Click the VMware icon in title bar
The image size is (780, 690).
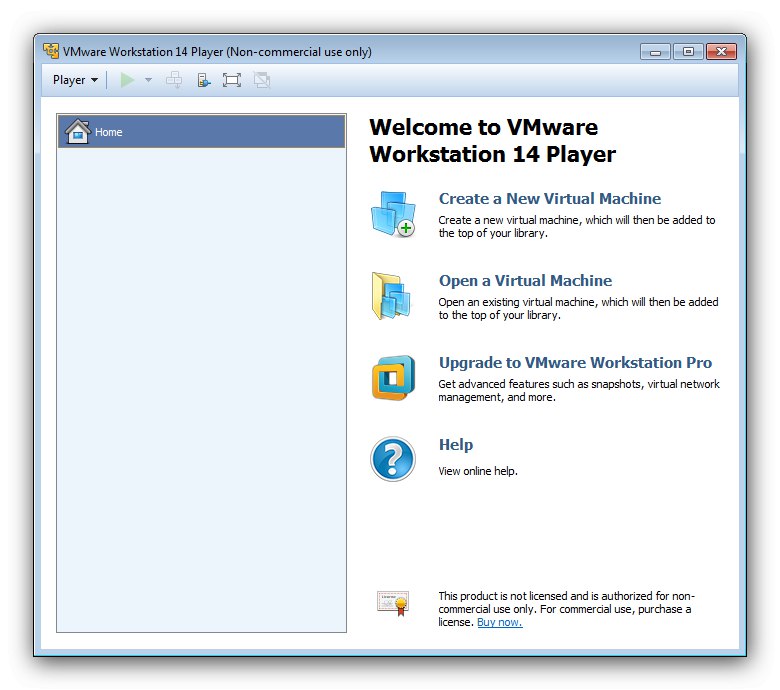point(51,51)
